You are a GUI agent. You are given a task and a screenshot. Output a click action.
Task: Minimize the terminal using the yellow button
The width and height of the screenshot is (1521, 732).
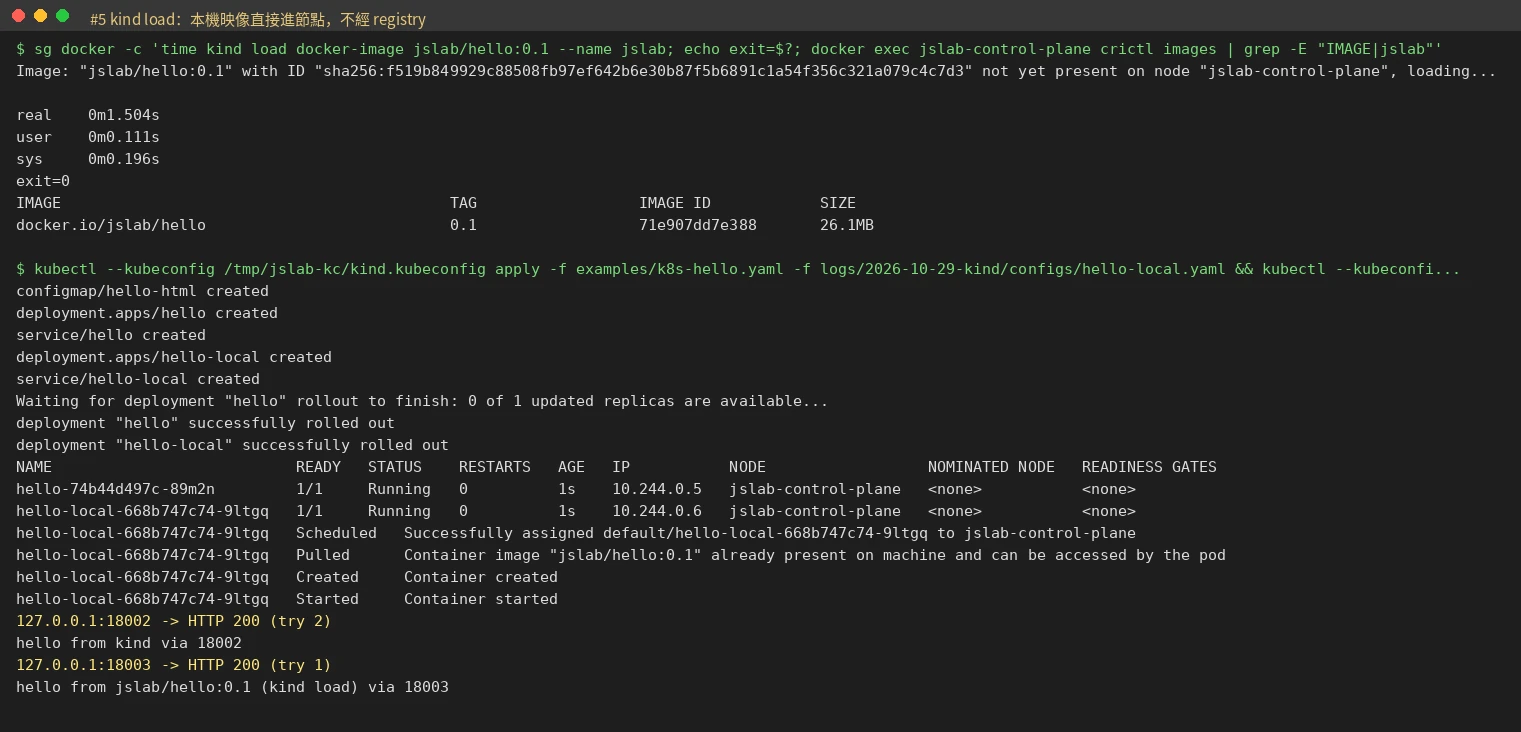point(40,16)
